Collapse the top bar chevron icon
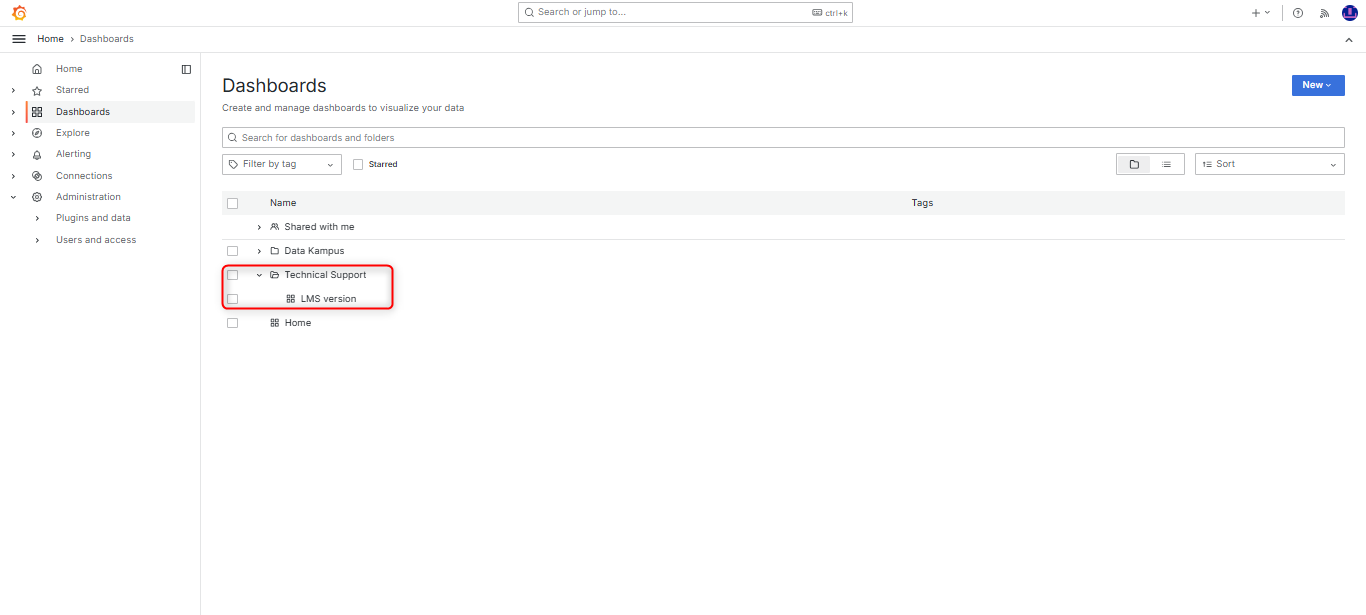This screenshot has height=615, width=1366. click(x=1348, y=39)
